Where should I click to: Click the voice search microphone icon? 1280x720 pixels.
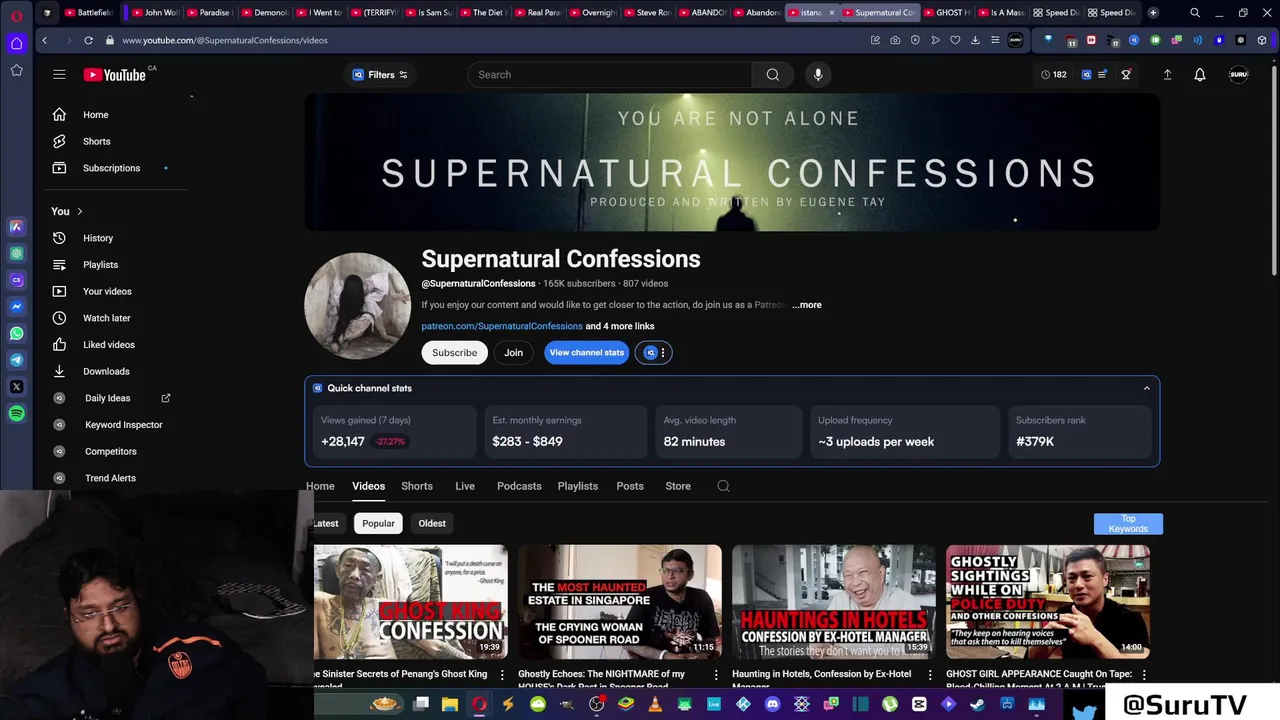(x=818, y=74)
